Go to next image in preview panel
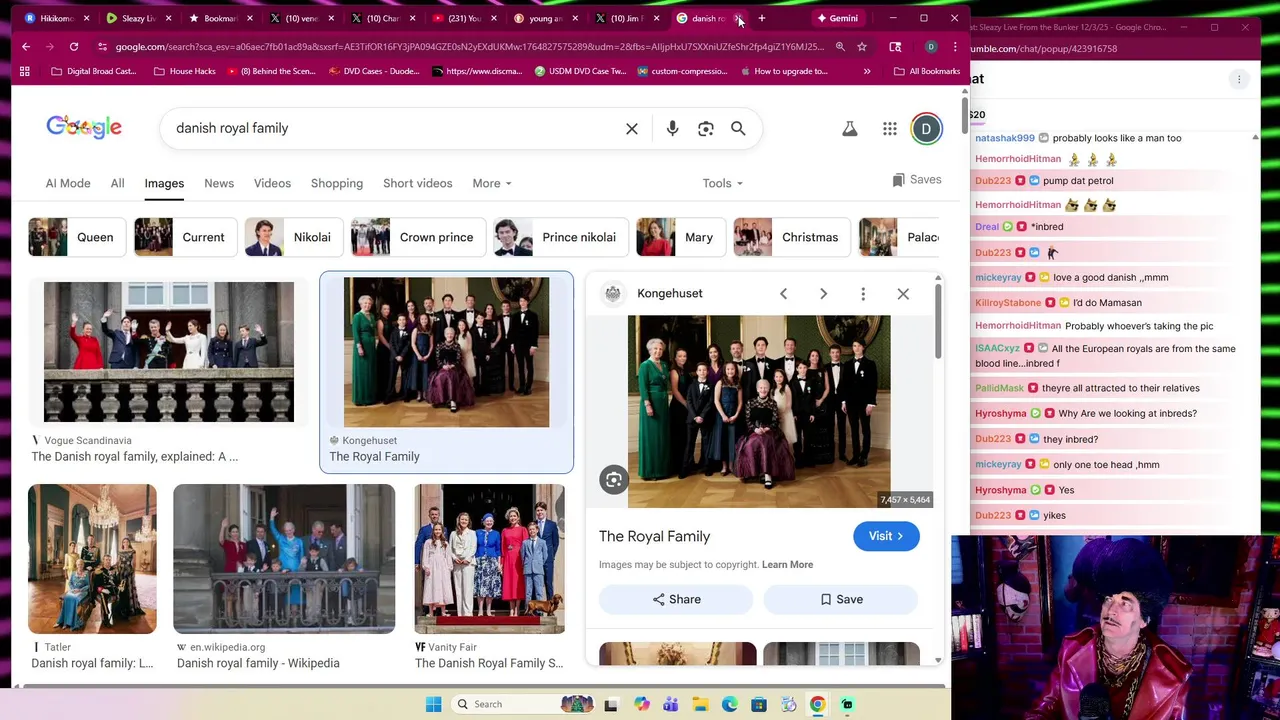Screen dimensions: 1280x720 pyautogui.click(x=823, y=293)
